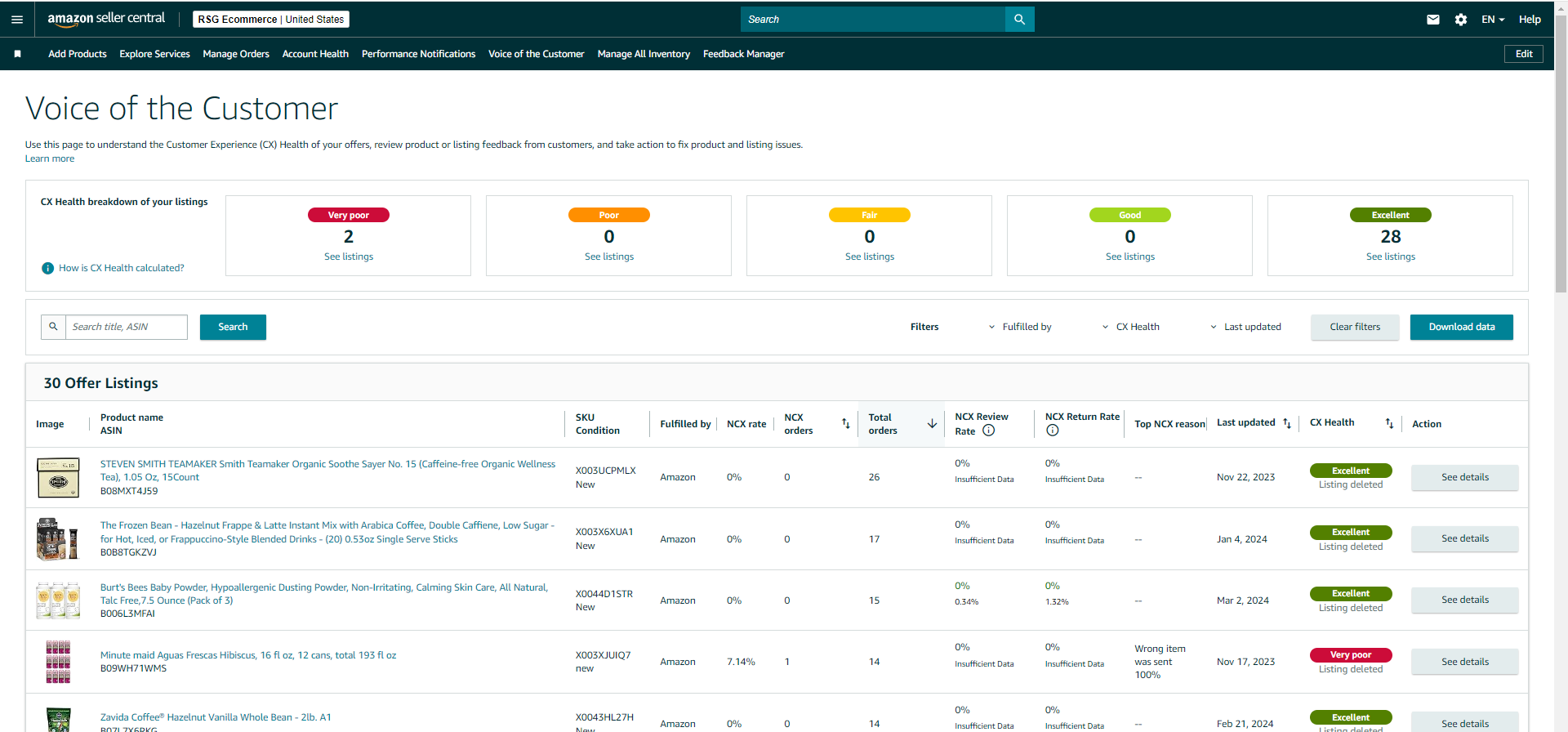See listings under Poor
Viewport: 1568px width, 732px height.
(609, 257)
